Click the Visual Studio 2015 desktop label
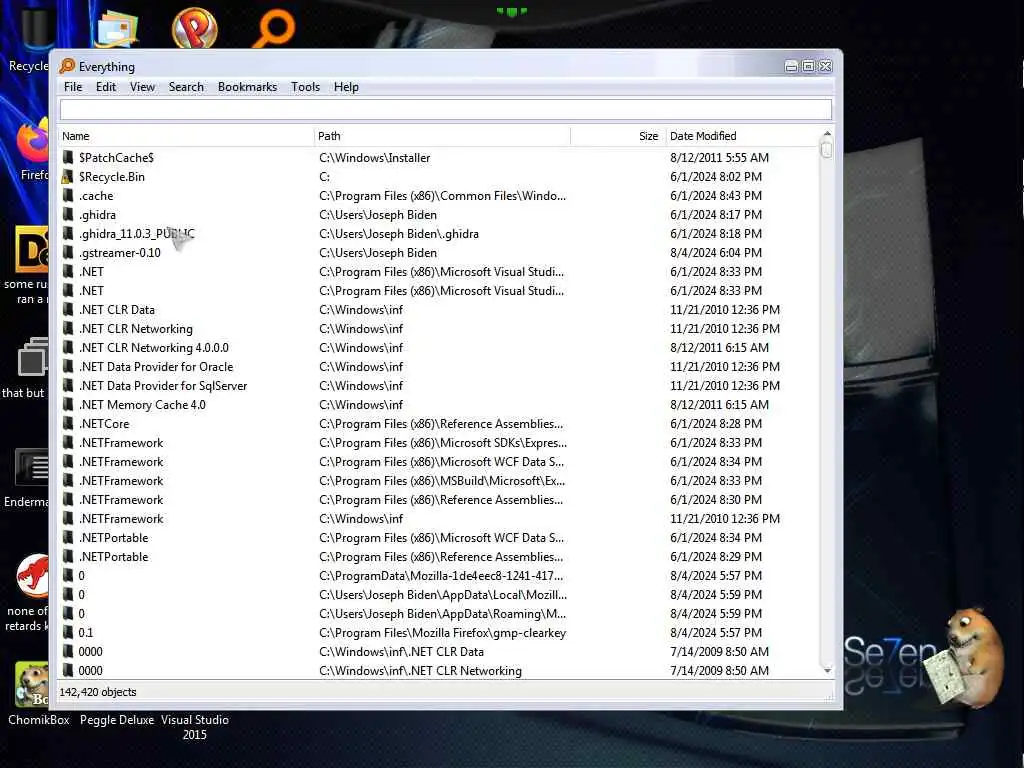Image resolution: width=1024 pixels, height=768 pixels. pyautogui.click(x=195, y=727)
